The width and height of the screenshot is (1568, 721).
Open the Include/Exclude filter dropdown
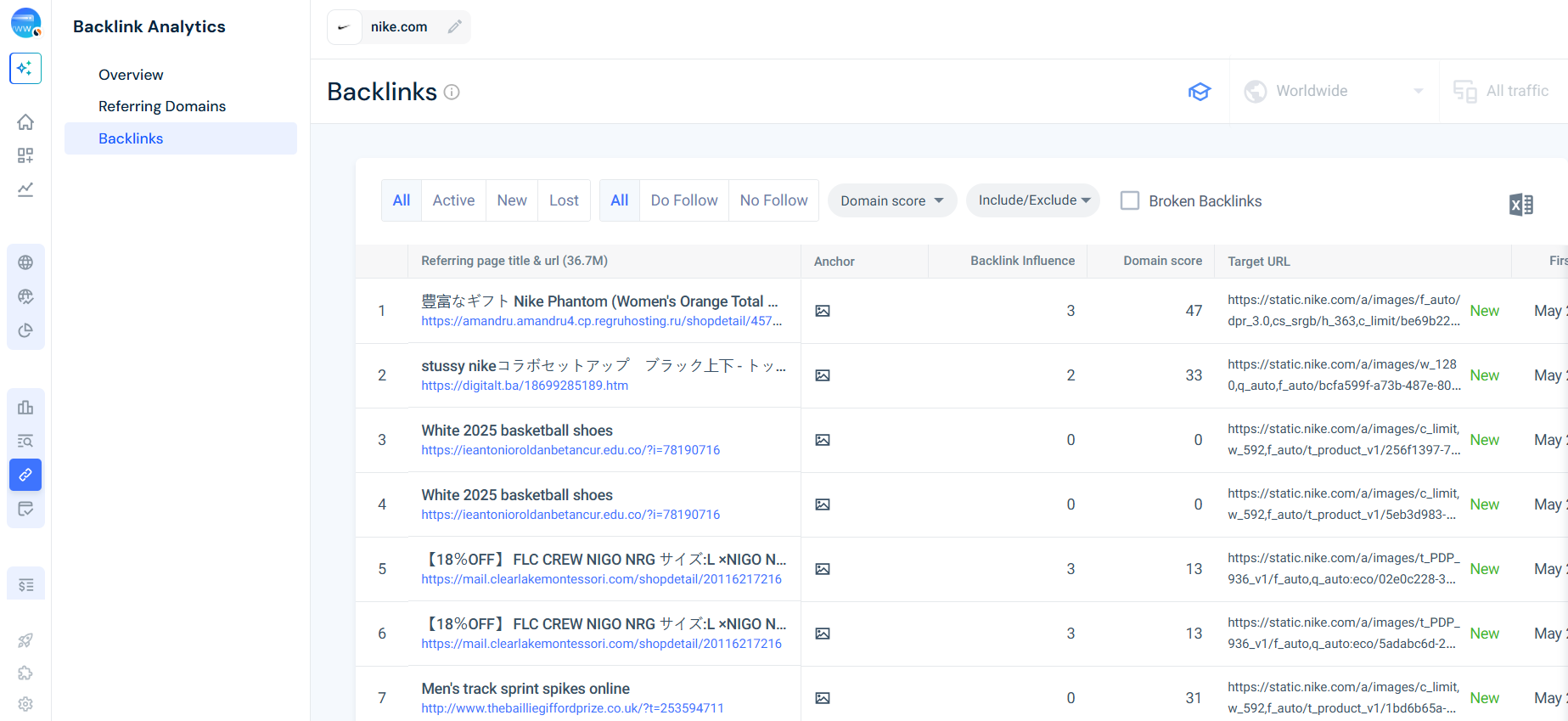pyautogui.click(x=1033, y=200)
